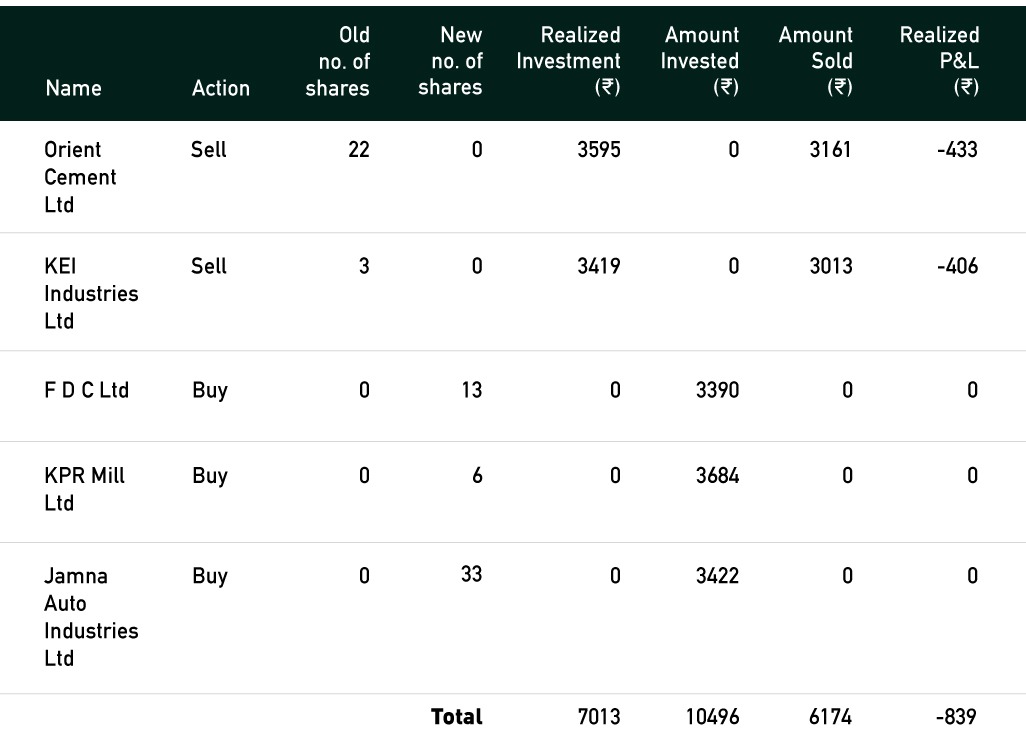The width and height of the screenshot is (1026, 743).
Task: Click old shares "0" in Jamna Auto row
Action: [364, 576]
